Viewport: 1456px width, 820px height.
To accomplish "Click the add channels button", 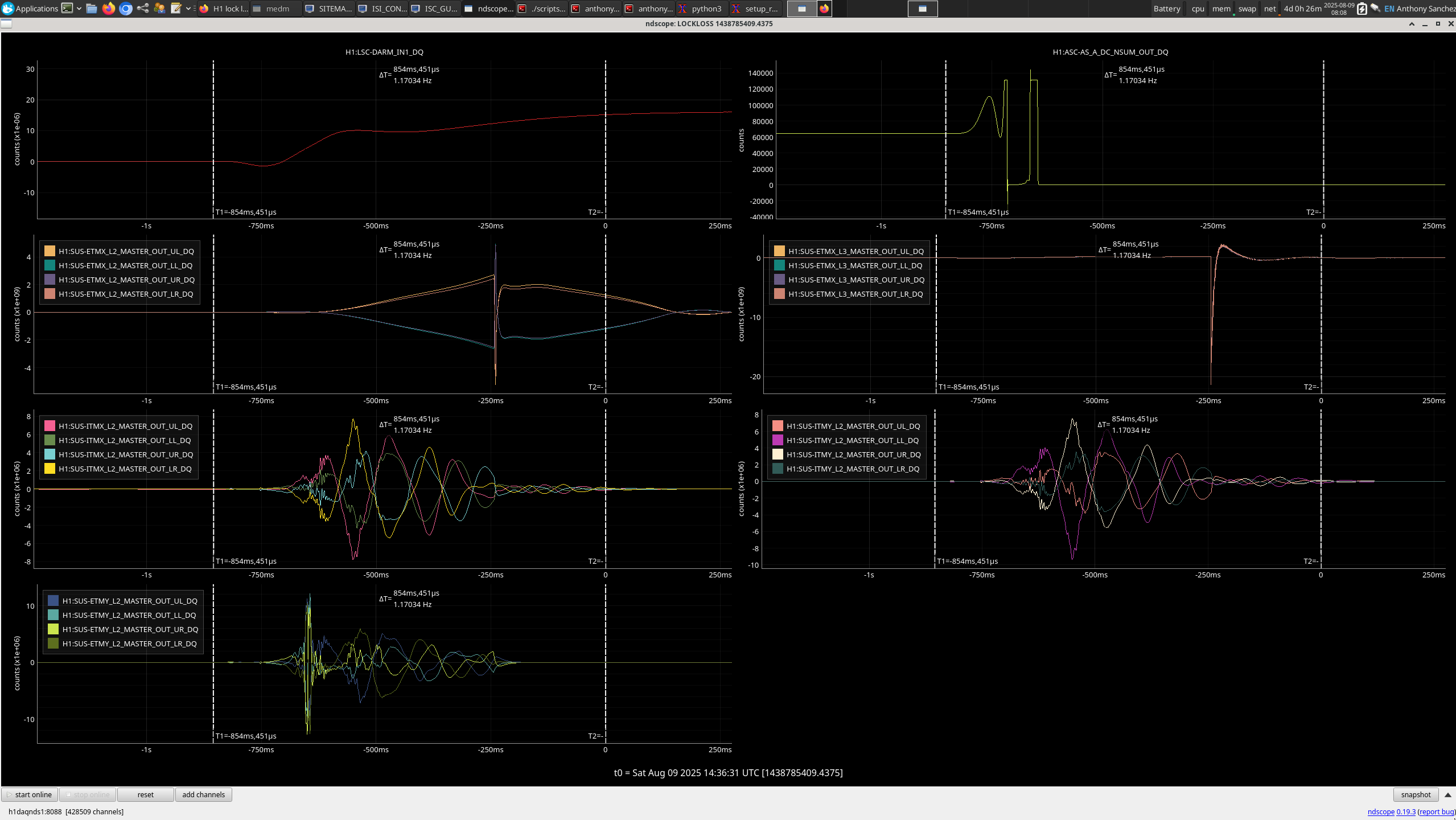I will (203, 794).
